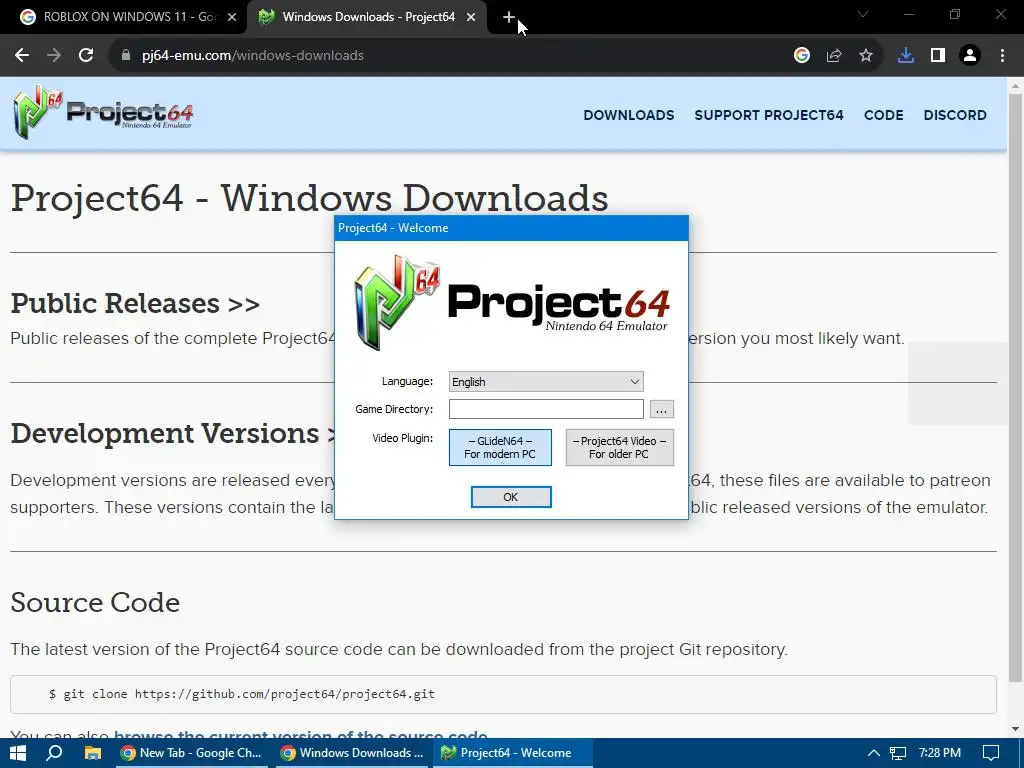Image resolution: width=1024 pixels, height=768 pixels.
Task: Open SUPPORT PROJECT64 navigation link
Action: click(x=769, y=115)
